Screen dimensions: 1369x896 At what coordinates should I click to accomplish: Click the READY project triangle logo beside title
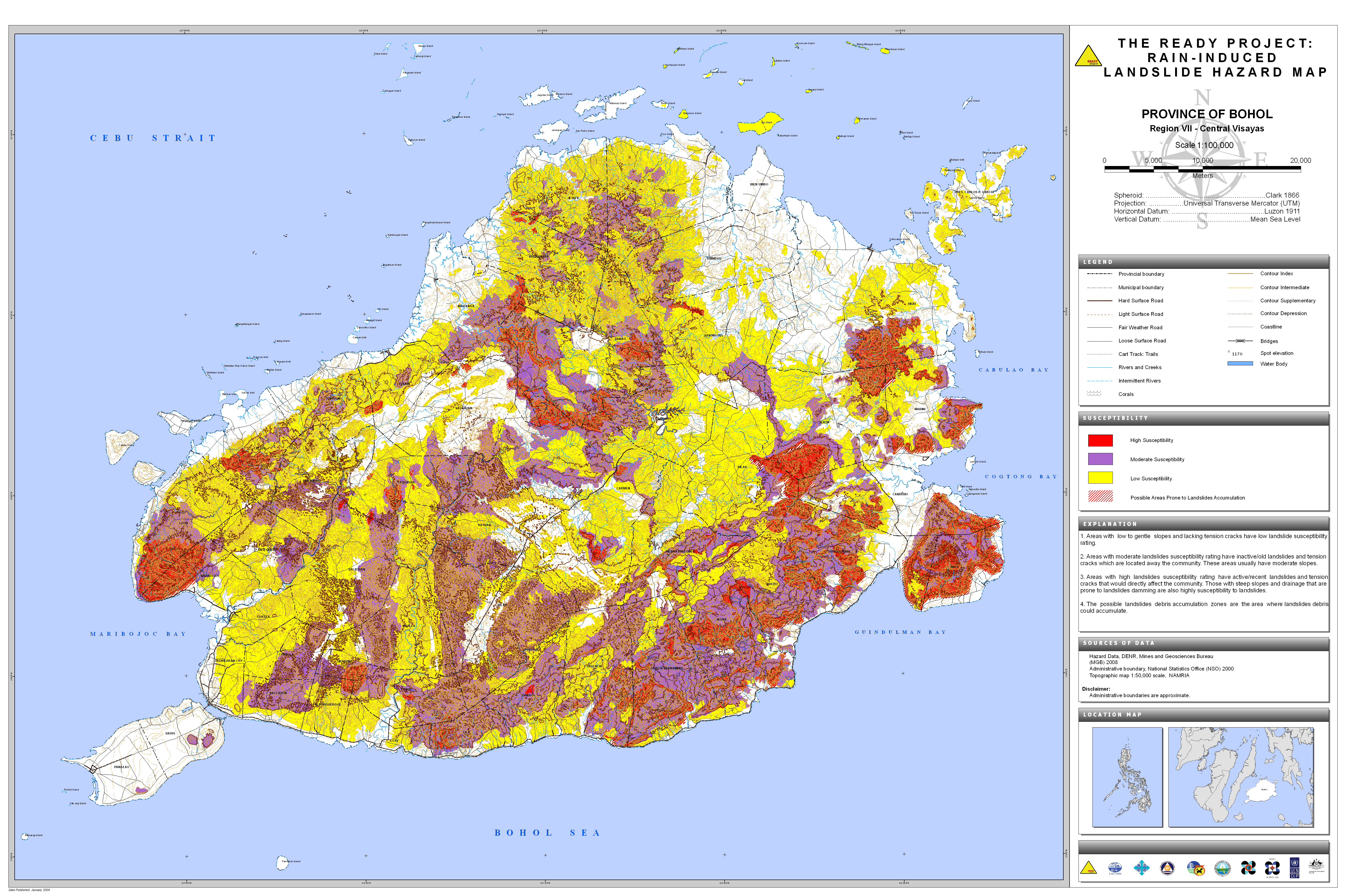click(1088, 56)
